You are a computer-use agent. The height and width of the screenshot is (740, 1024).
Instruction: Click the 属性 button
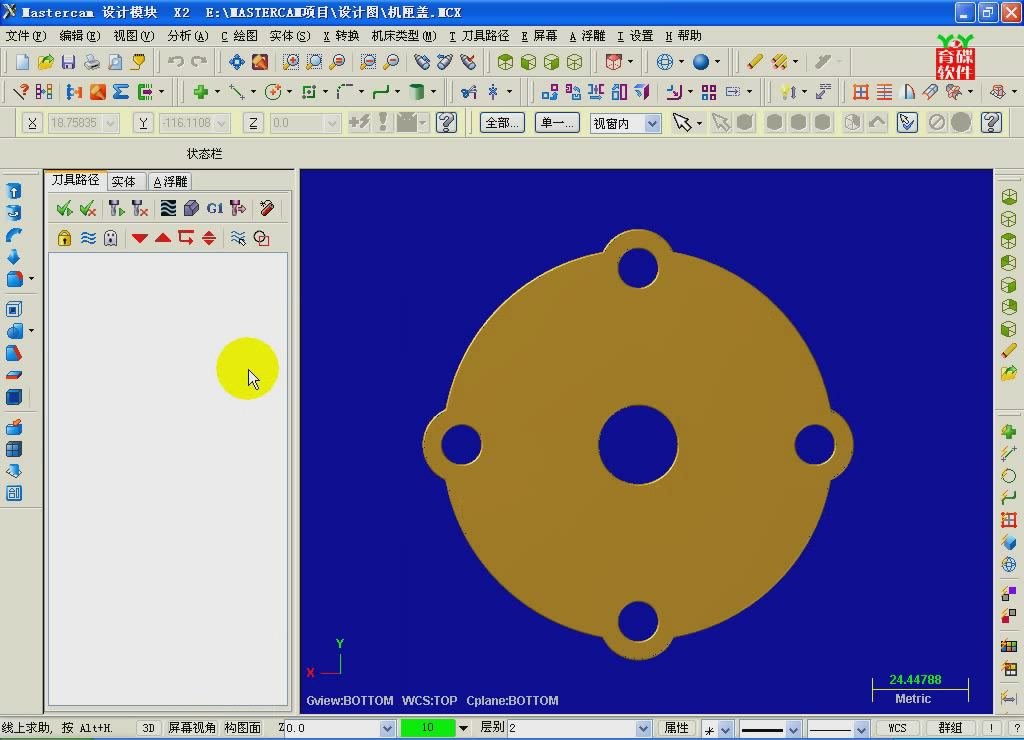(x=677, y=728)
